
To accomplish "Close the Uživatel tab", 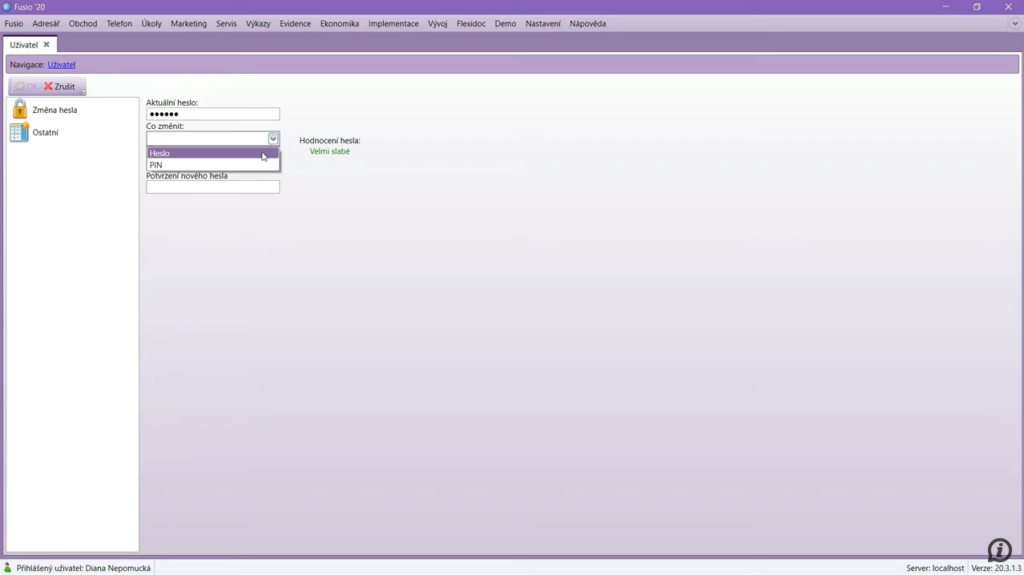I will click(46, 45).
